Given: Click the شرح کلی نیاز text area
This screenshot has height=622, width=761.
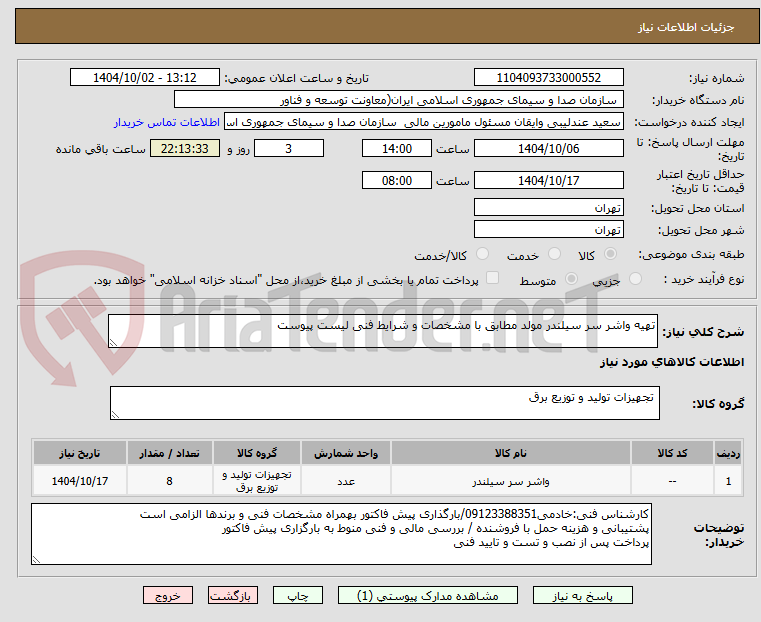Looking at the screenshot, I should coord(382,331).
